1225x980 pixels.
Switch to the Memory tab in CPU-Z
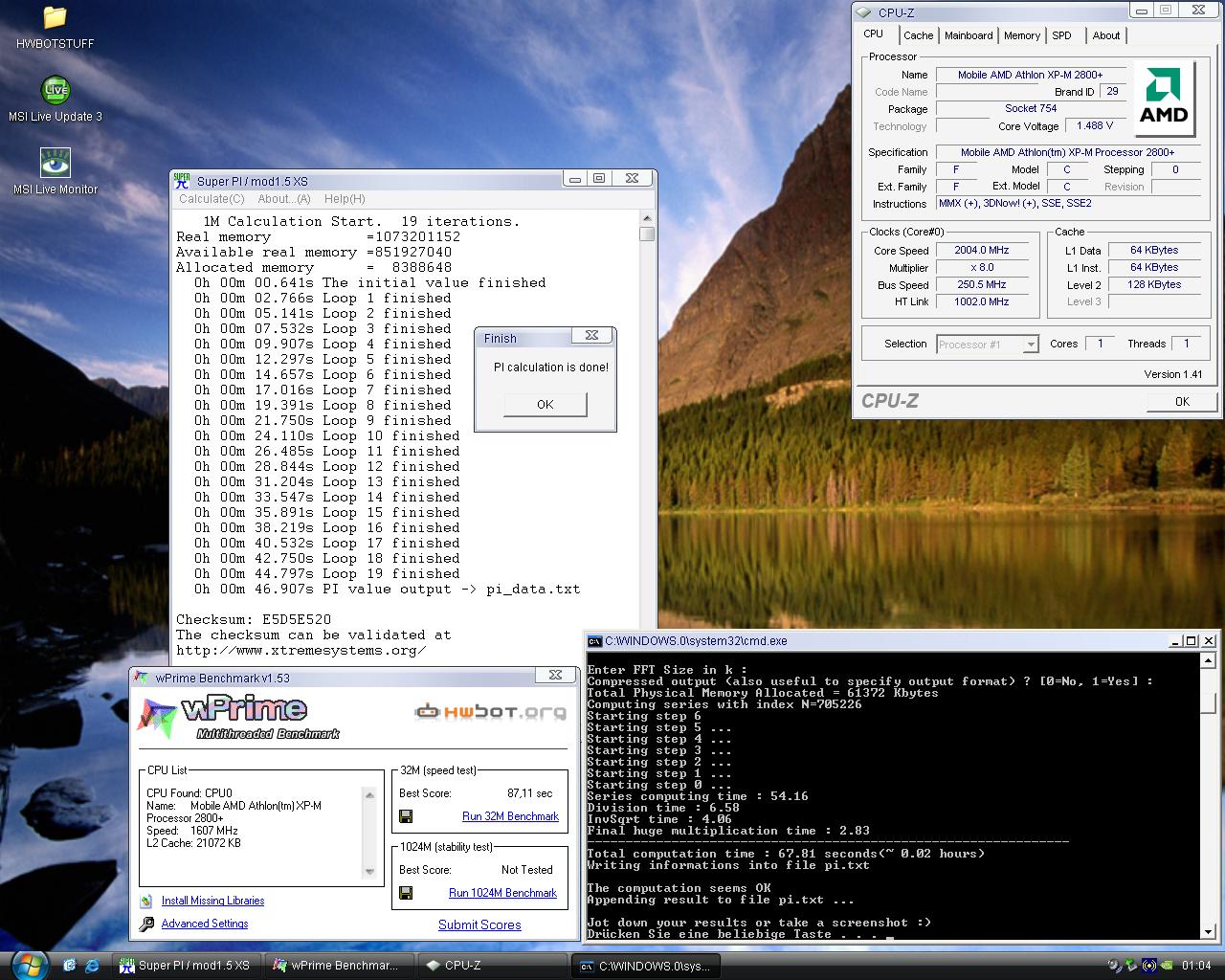tap(1022, 35)
